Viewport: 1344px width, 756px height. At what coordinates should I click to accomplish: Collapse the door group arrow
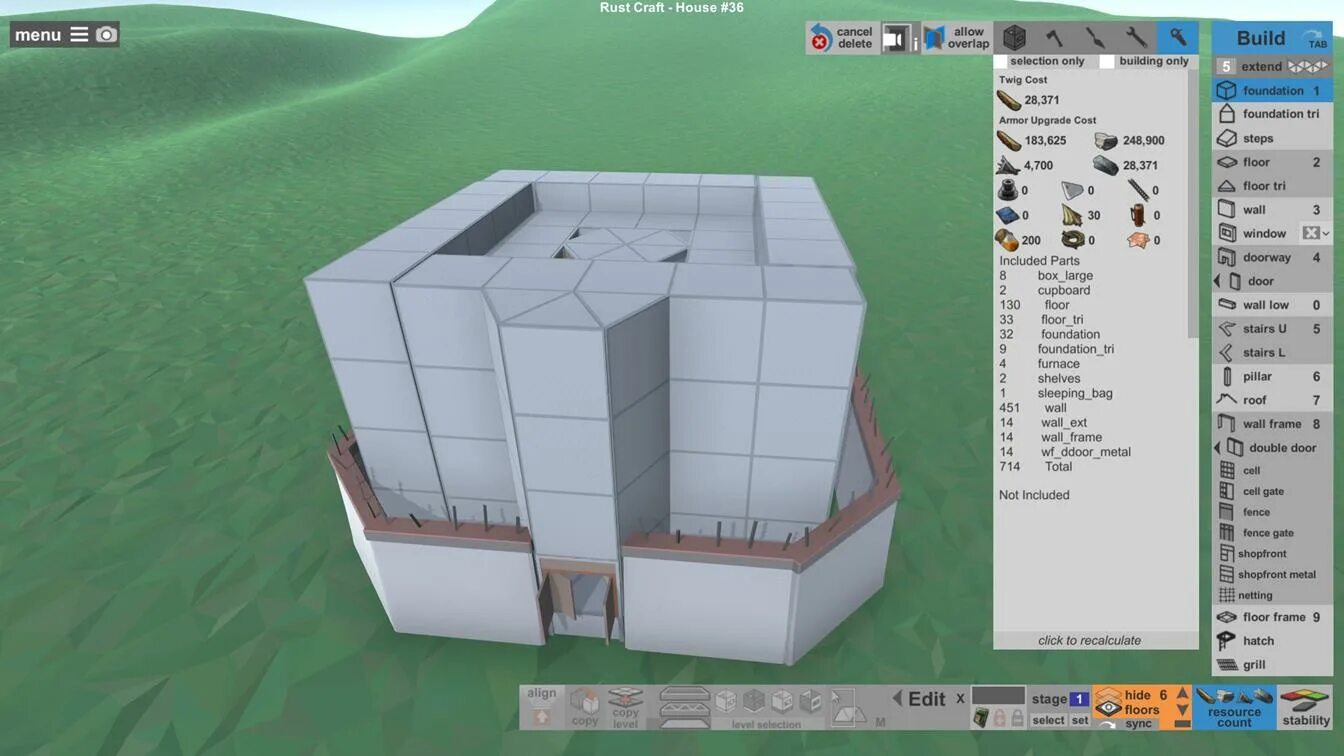click(x=1217, y=281)
